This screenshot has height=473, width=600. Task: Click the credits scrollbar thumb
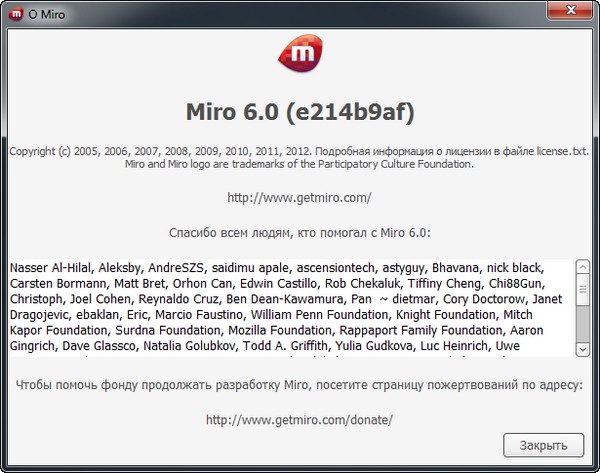[583, 292]
